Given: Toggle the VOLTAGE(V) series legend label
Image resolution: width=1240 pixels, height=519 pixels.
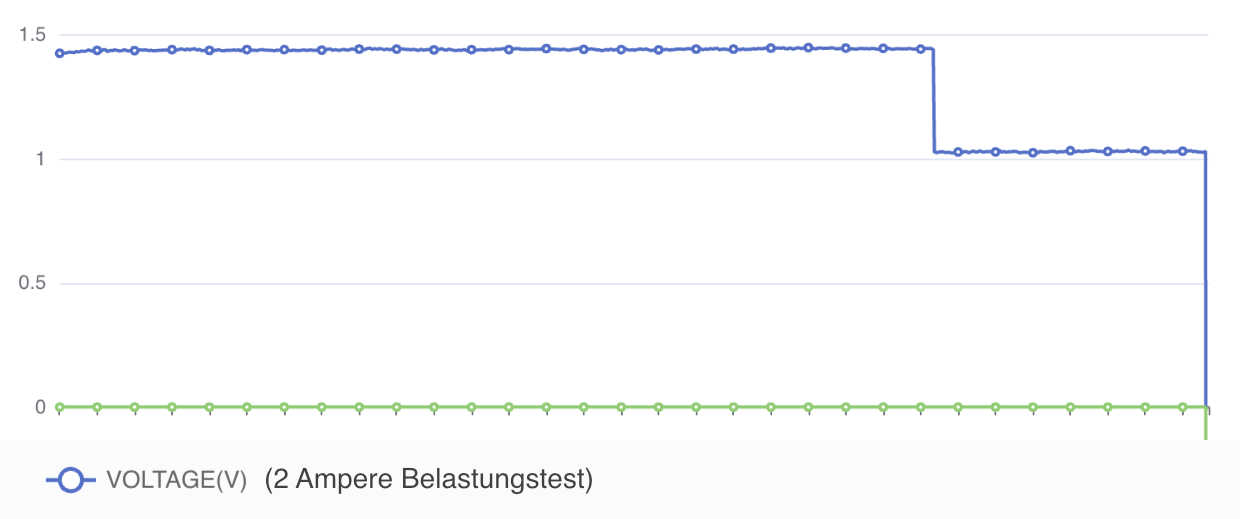Looking at the screenshot, I should (x=176, y=481).
